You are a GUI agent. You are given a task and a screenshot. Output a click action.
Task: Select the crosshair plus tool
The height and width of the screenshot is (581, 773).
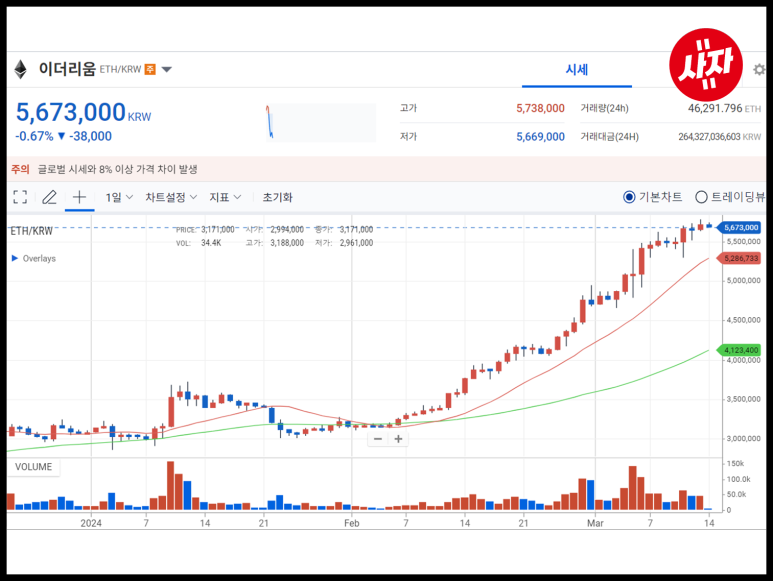coord(79,197)
